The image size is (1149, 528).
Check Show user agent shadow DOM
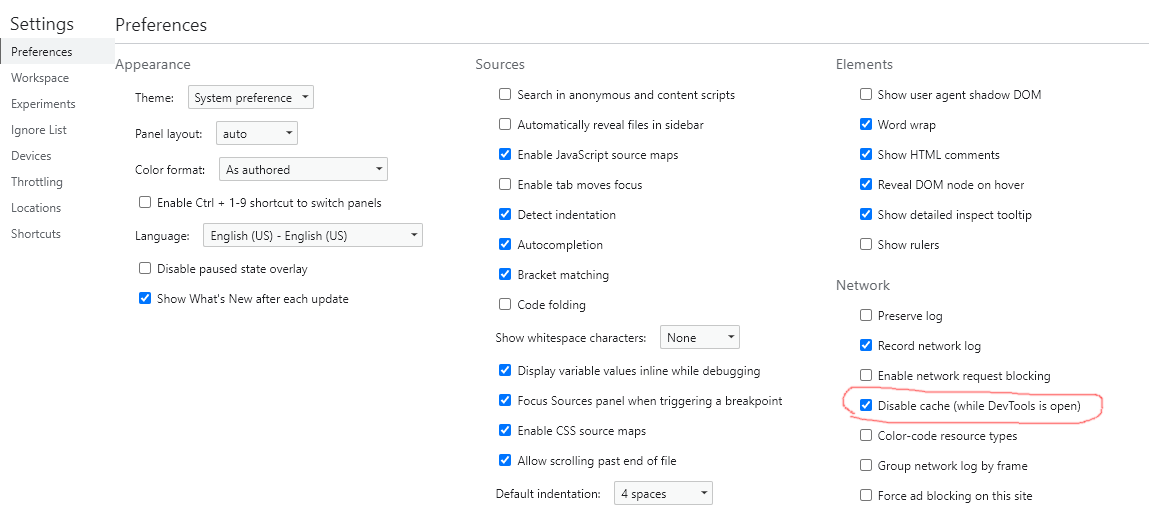pyautogui.click(x=865, y=94)
